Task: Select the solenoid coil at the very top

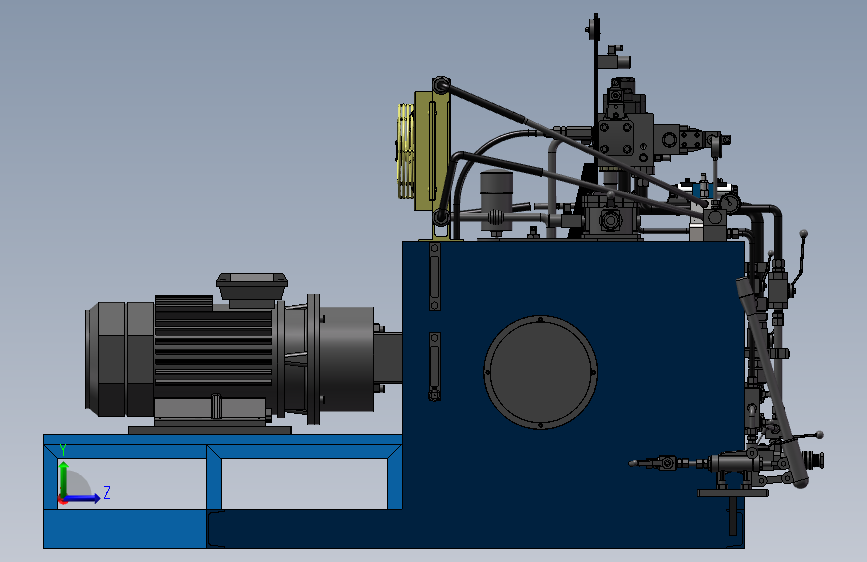Action: 614,59
